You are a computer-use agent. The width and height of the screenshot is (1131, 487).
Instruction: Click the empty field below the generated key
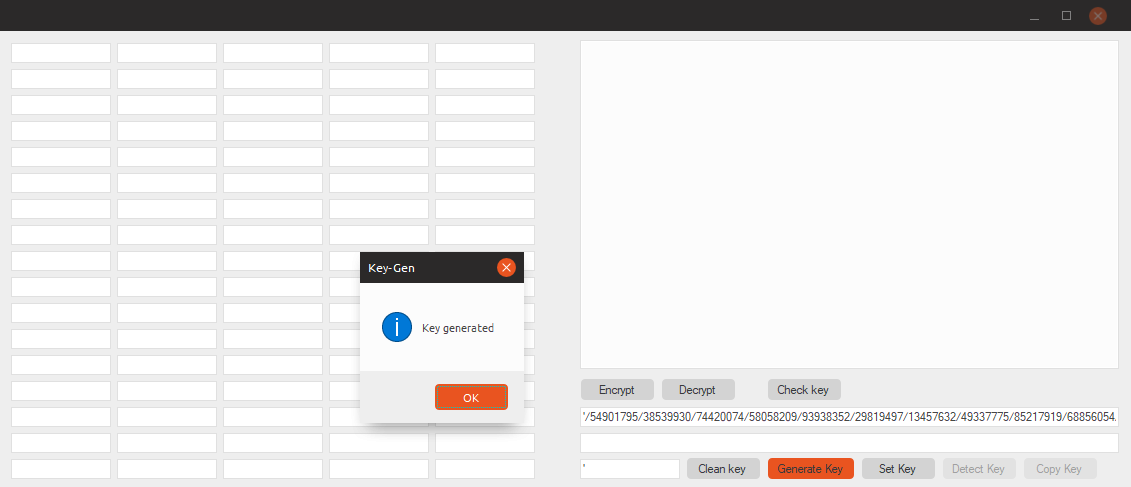coord(848,443)
